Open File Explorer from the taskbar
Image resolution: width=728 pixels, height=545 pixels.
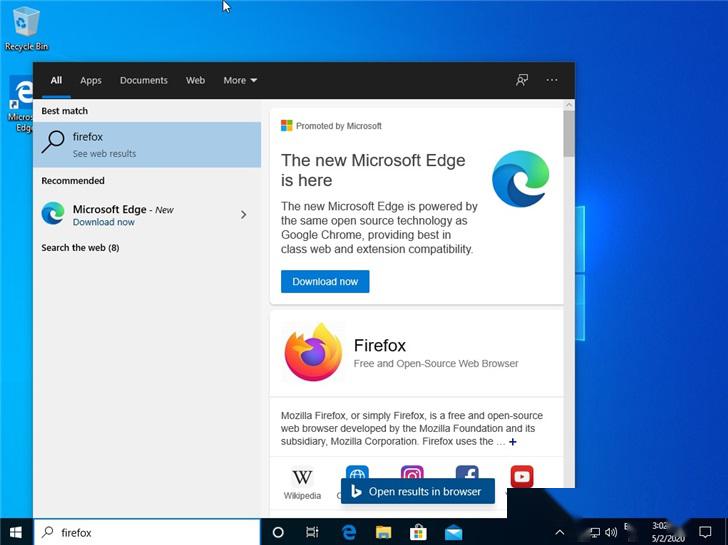(x=384, y=532)
